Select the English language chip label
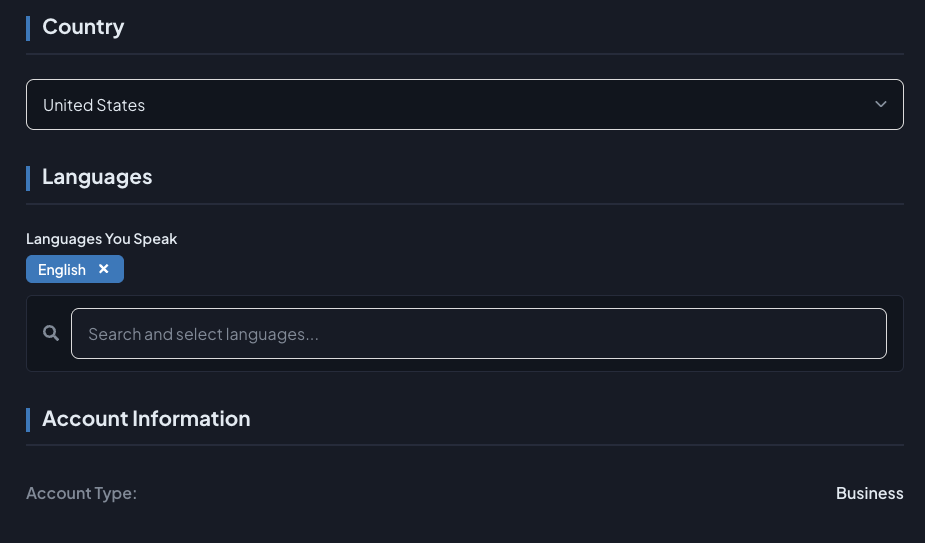This screenshot has height=543, width=925. pos(62,270)
